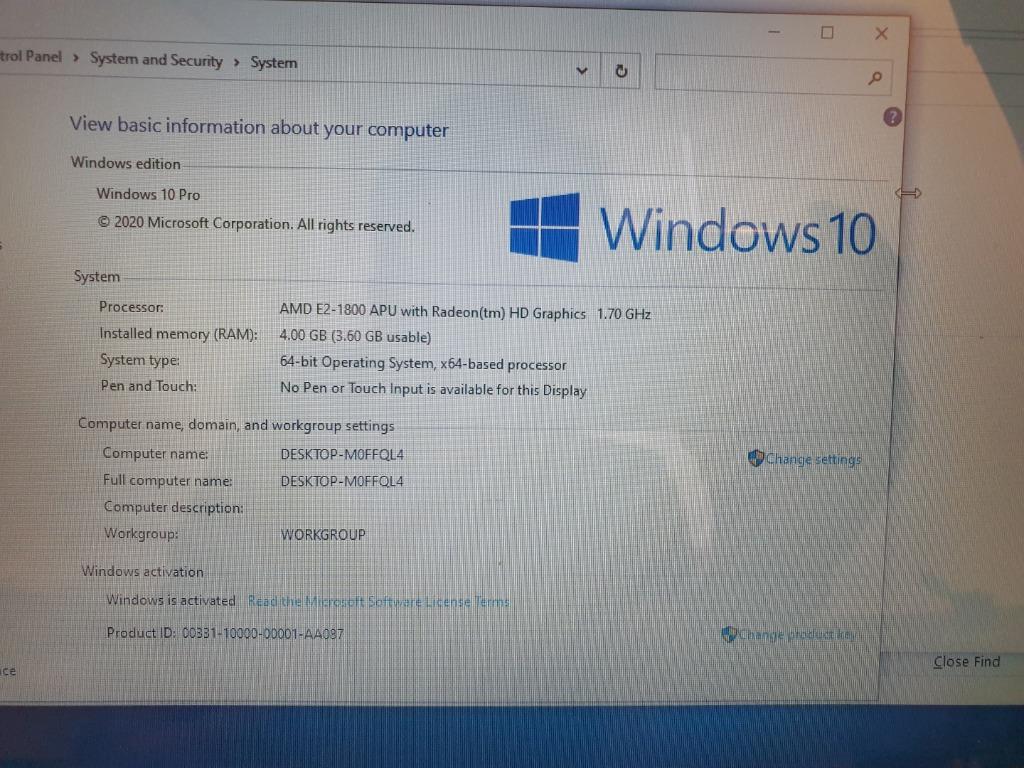Select the 64-bit Operating System text
The image size is (1024, 768).
point(423,363)
